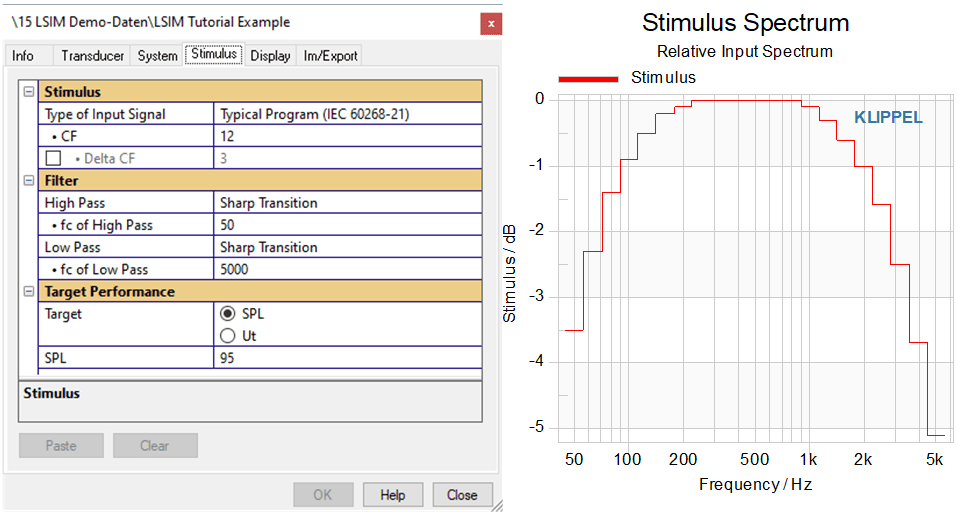Open the Transducer tab
957x516 pixels.
(x=92, y=56)
